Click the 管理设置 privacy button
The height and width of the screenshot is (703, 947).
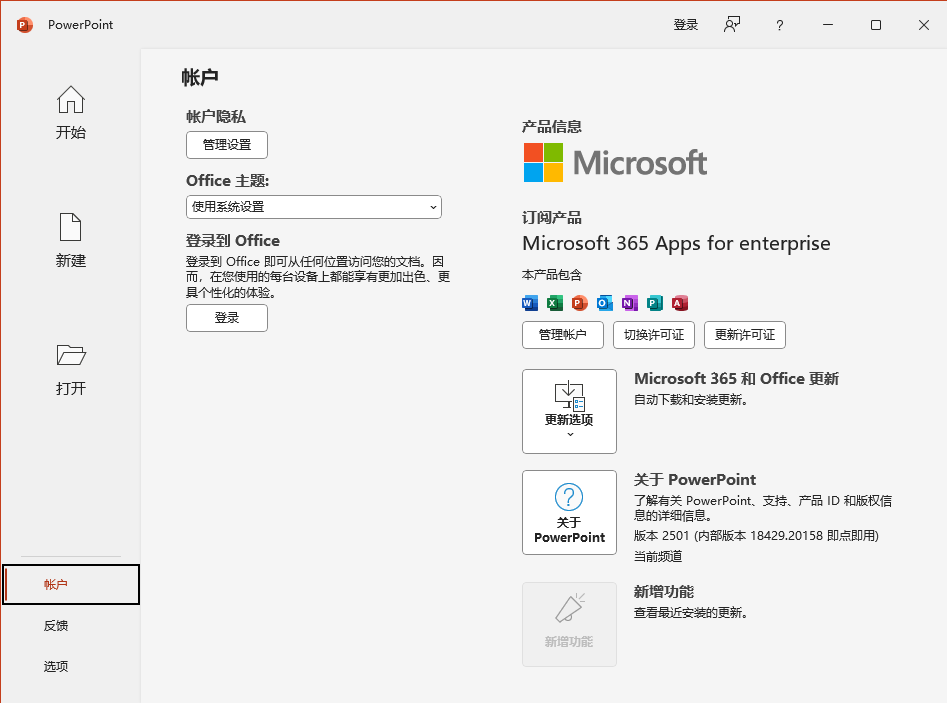pos(227,145)
